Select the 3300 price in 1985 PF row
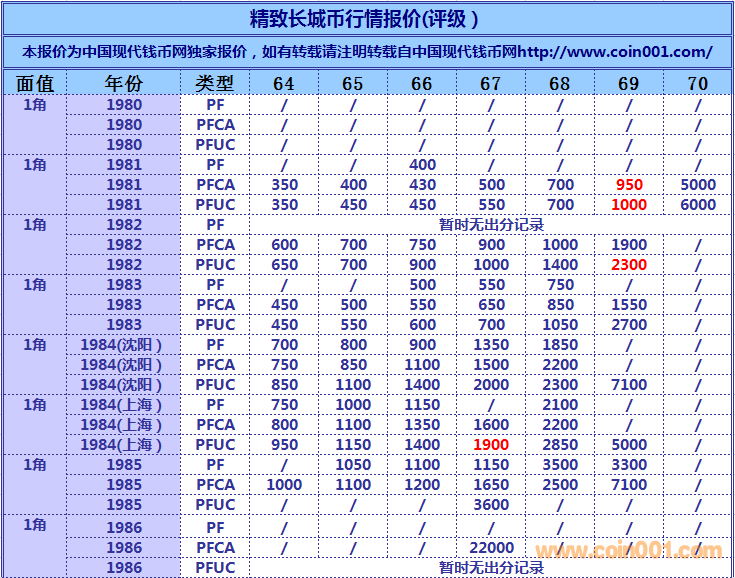The height and width of the screenshot is (578, 735). [629, 465]
